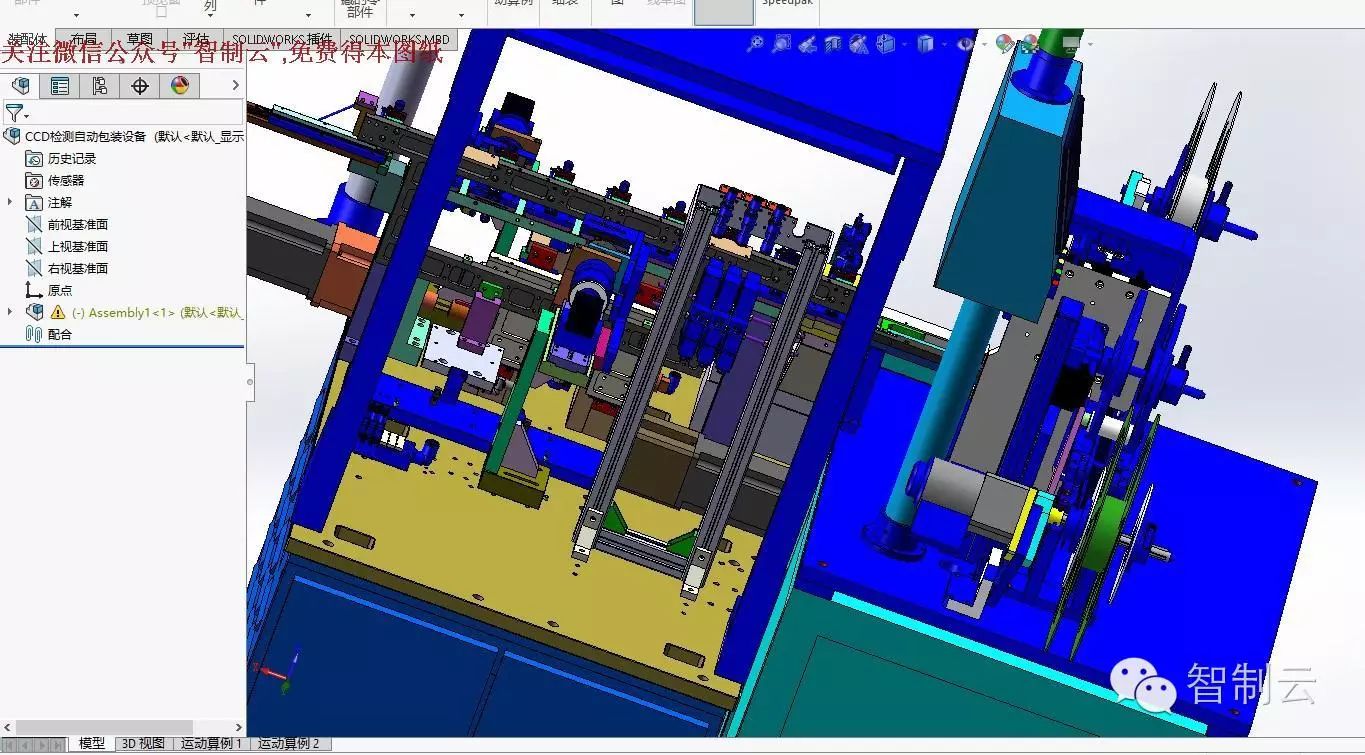This screenshot has width=1365, height=755.
Task: Open Dynamic Annotation Views
Action: [859, 43]
